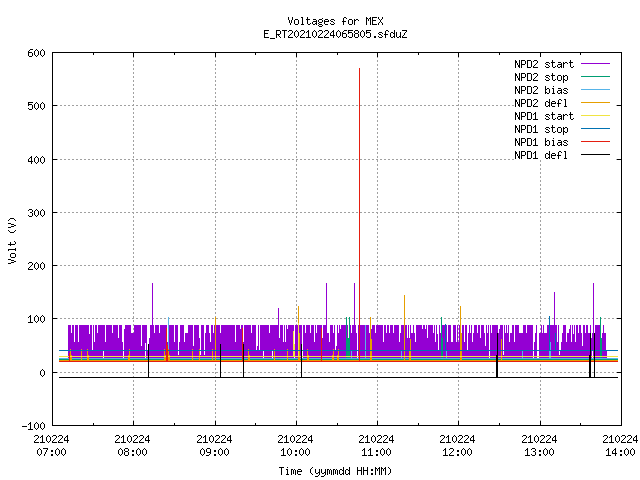Viewport: 640px width, 480px height.
Task: Click the red NPD1 bias legend line
Action: coord(596,142)
